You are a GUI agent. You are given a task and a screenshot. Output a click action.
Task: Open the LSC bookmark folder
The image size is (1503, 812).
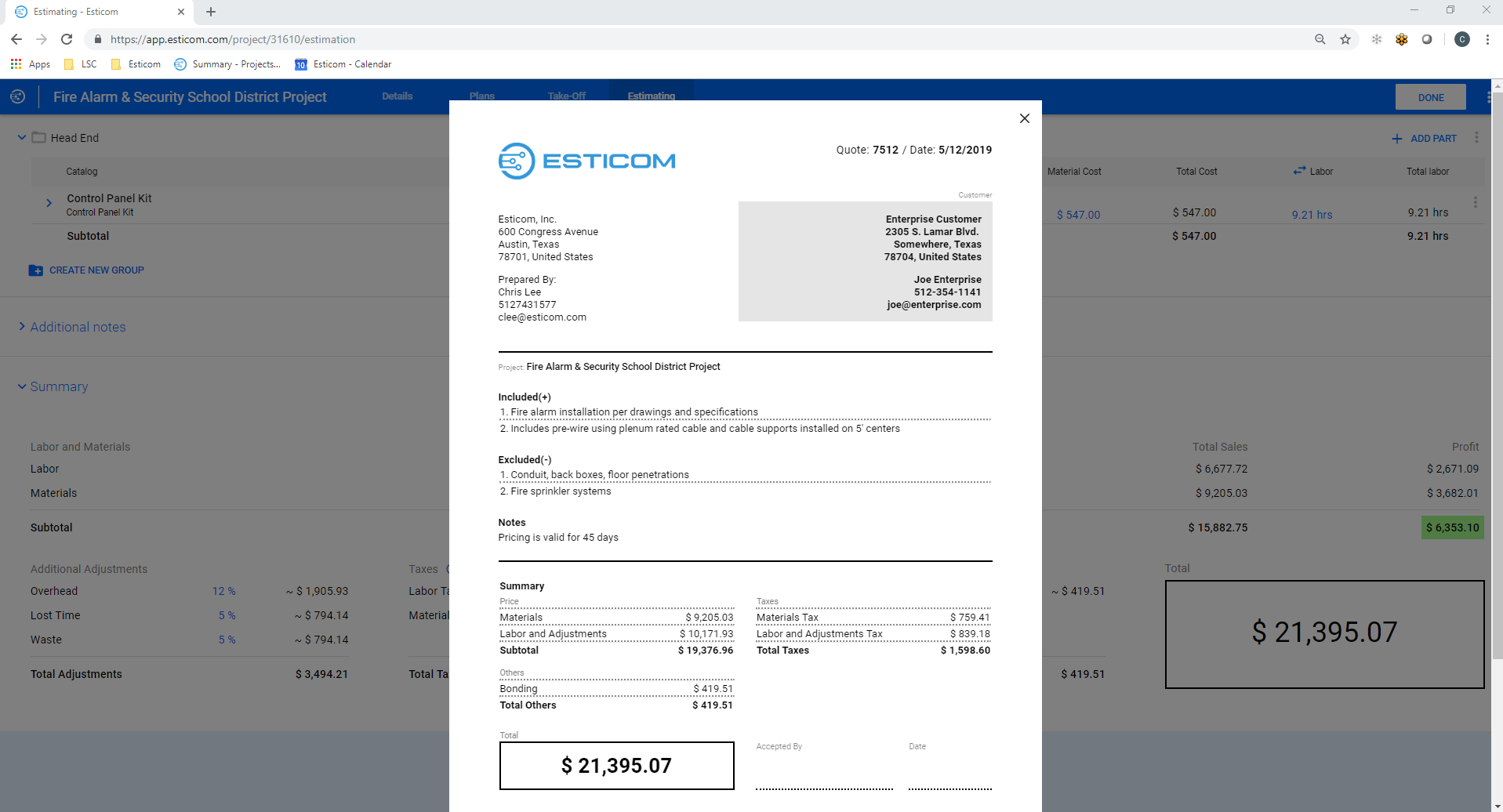80,64
